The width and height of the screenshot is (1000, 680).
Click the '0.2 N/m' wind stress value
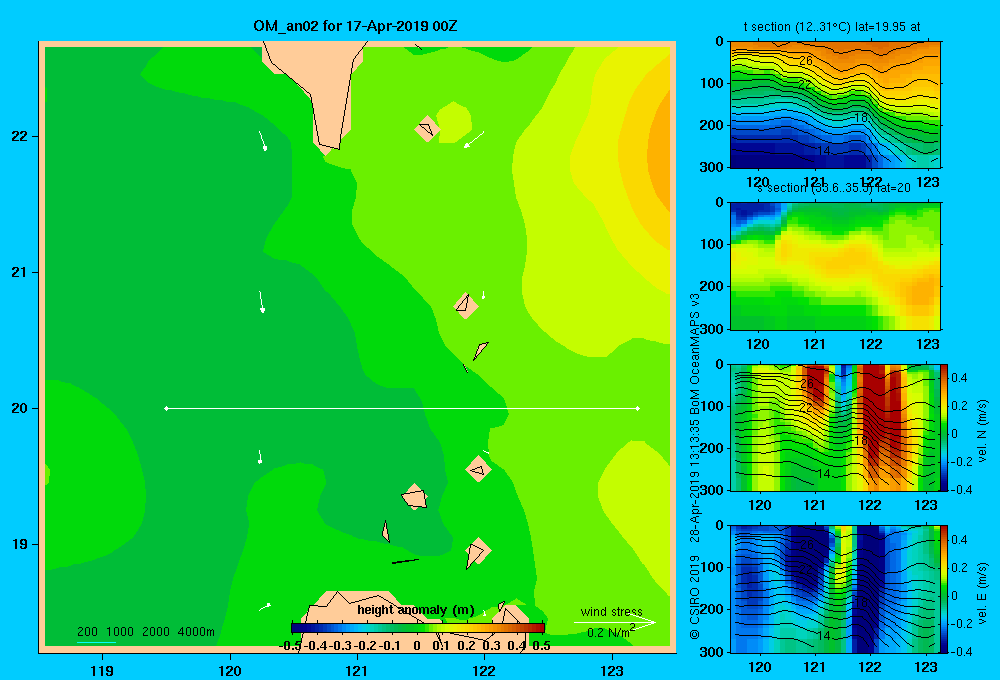point(610,632)
